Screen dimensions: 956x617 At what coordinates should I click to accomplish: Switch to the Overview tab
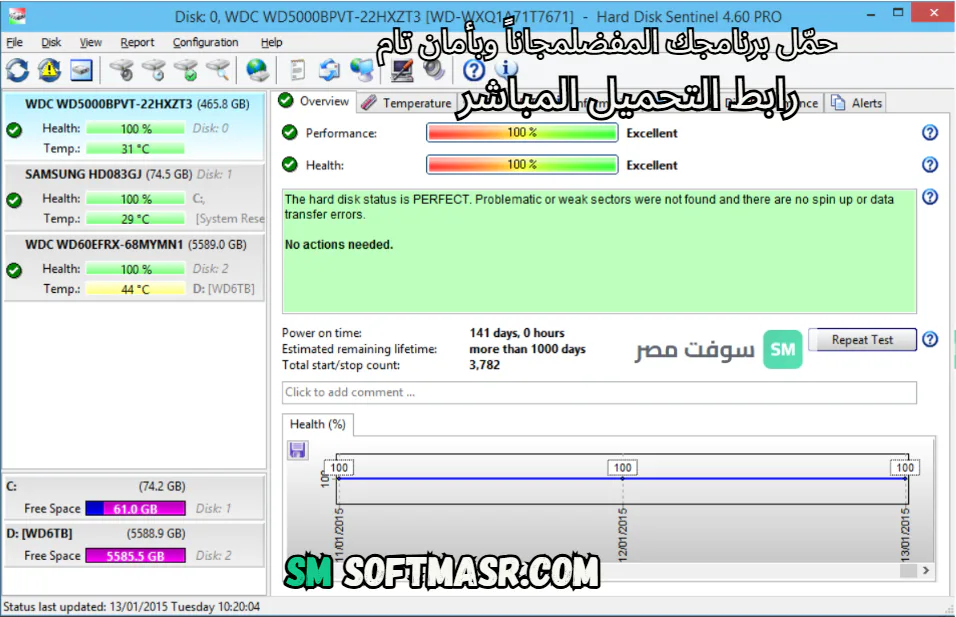pos(314,101)
